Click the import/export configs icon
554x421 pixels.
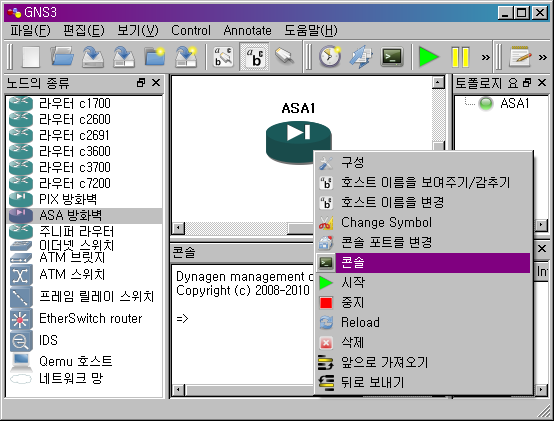[361, 57]
